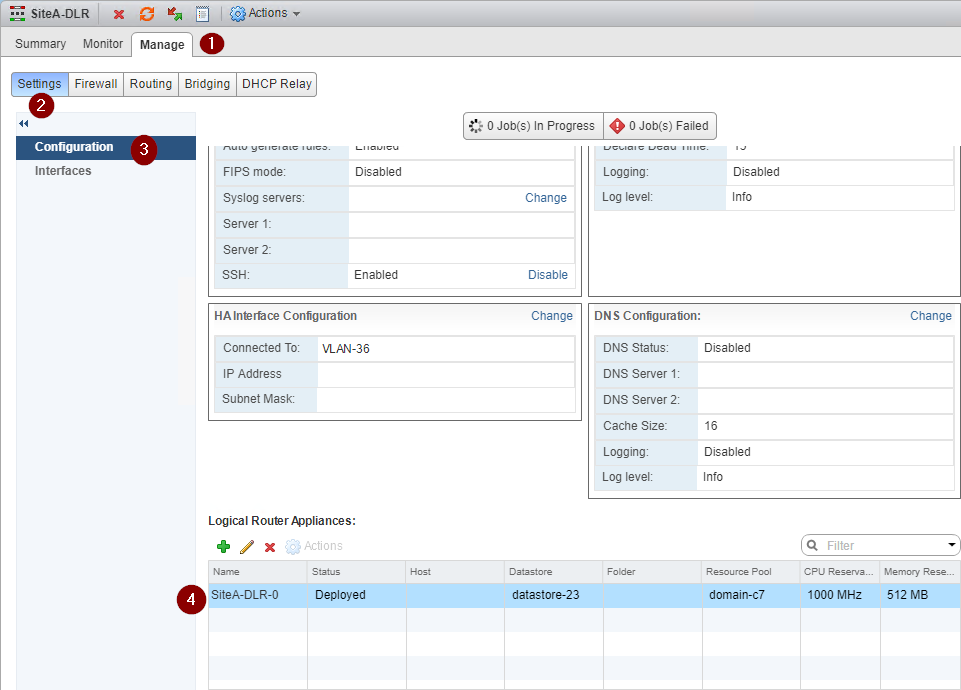This screenshot has width=961, height=690.
Task: Switch to the Monitor tab
Action: tap(103, 44)
